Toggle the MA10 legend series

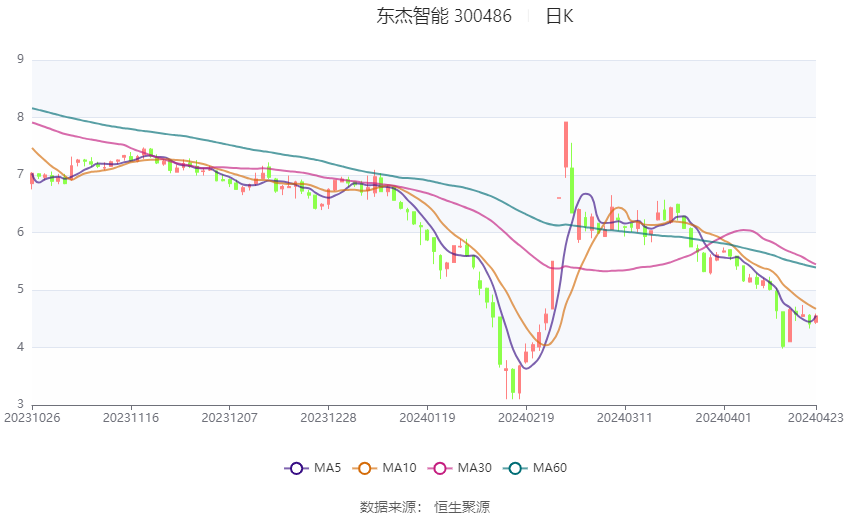tap(384, 468)
